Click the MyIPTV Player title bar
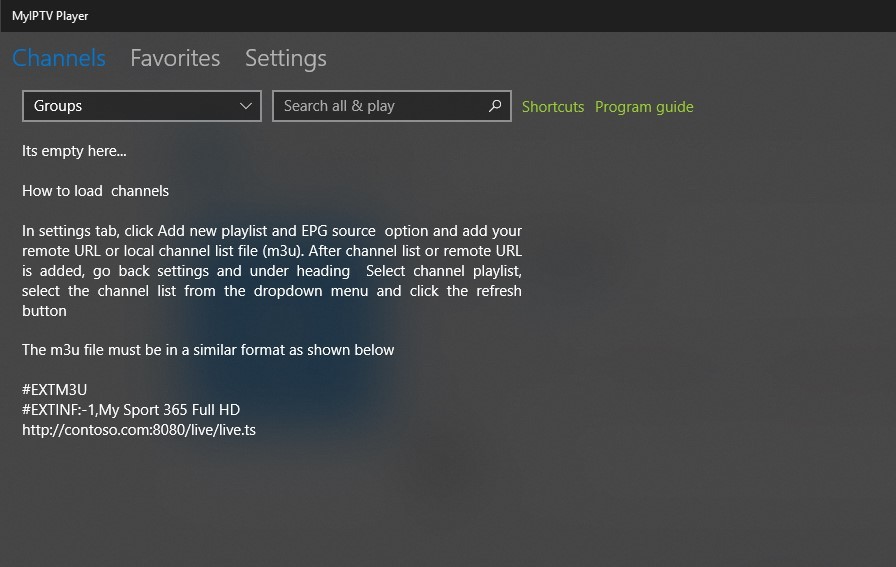This screenshot has height=567, width=896. pyautogui.click(x=448, y=15)
